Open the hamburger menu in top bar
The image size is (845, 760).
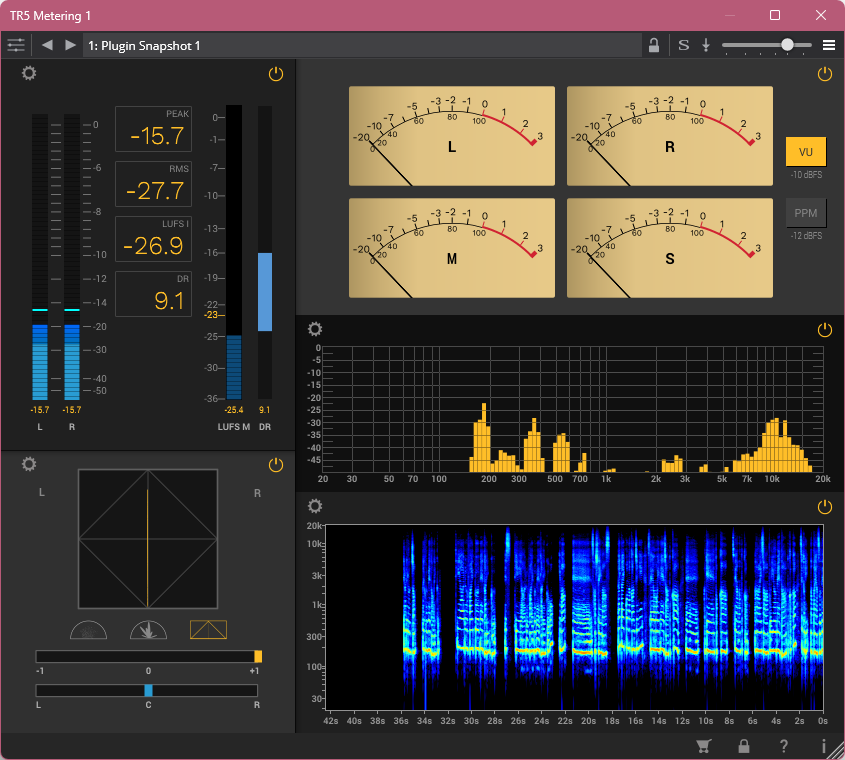click(829, 45)
